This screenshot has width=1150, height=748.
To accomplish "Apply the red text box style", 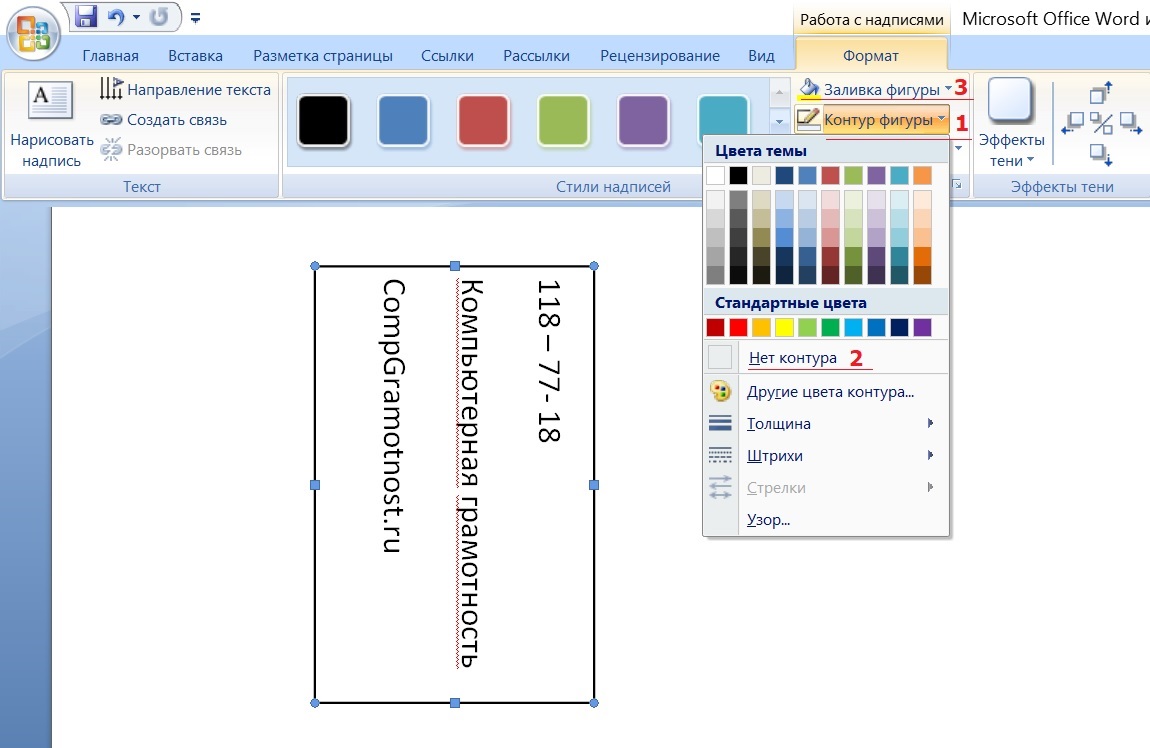I will click(x=483, y=120).
